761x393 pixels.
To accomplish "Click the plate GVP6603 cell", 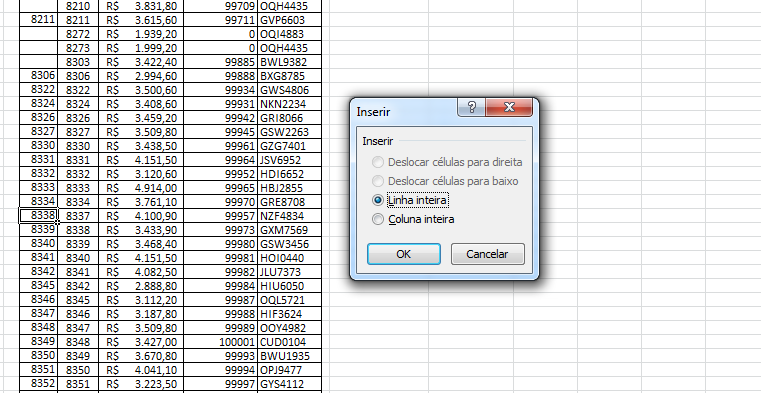I will (289, 20).
